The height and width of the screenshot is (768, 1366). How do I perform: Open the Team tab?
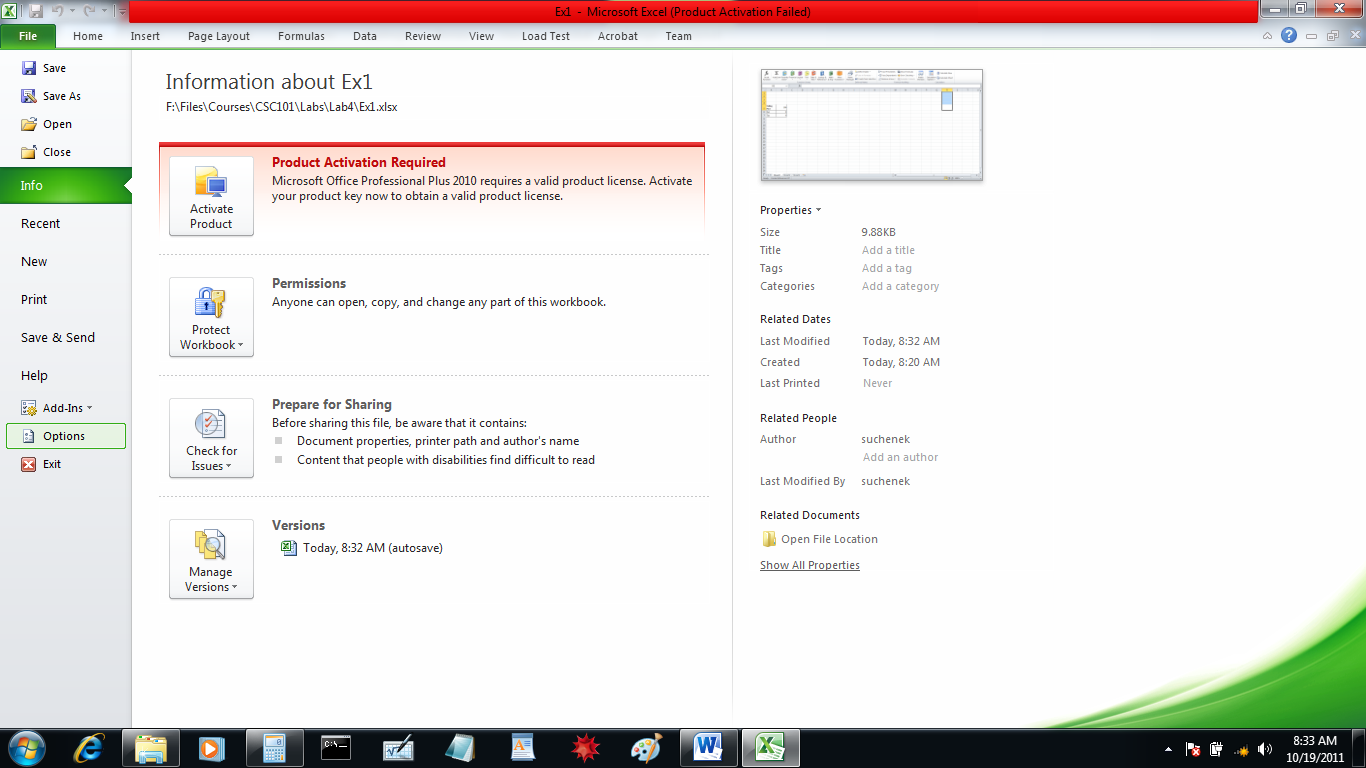pos(679,36)
